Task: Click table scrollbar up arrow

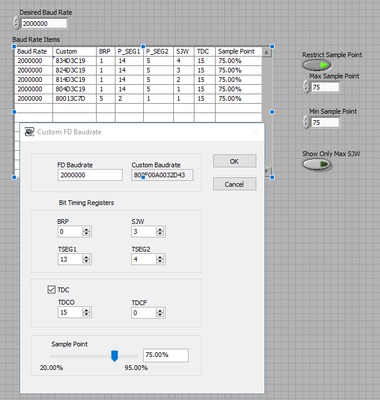Action: click(x=267, y=52)
